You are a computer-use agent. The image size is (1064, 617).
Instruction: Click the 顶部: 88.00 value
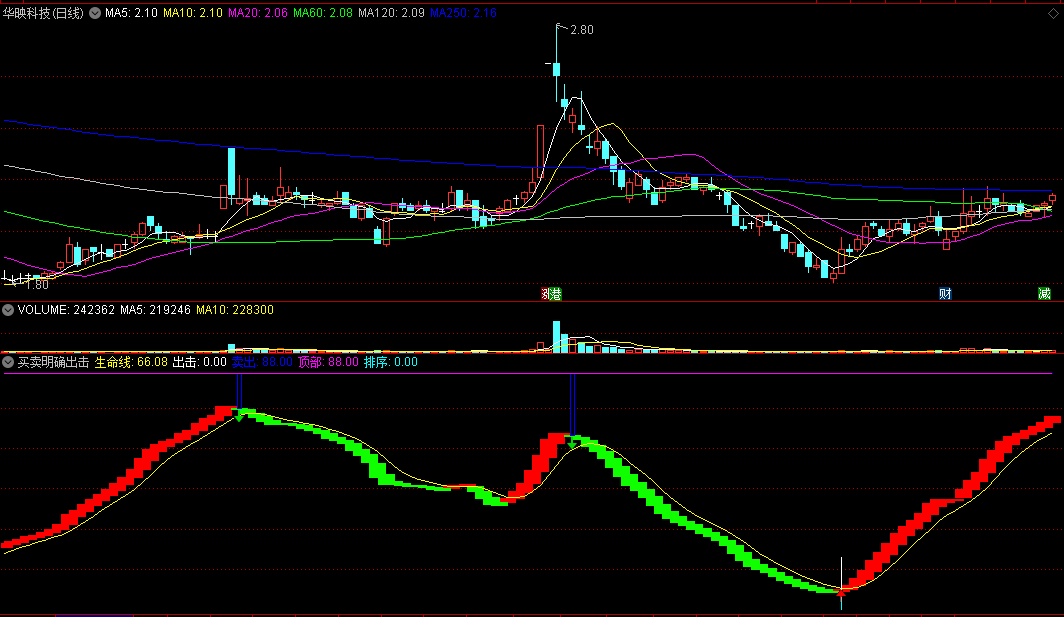(328, 362)
